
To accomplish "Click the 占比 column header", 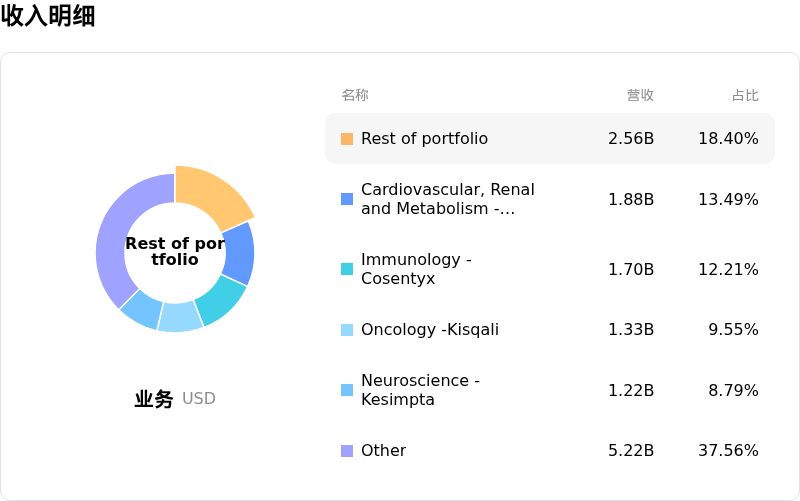I will tap(745, 95).
